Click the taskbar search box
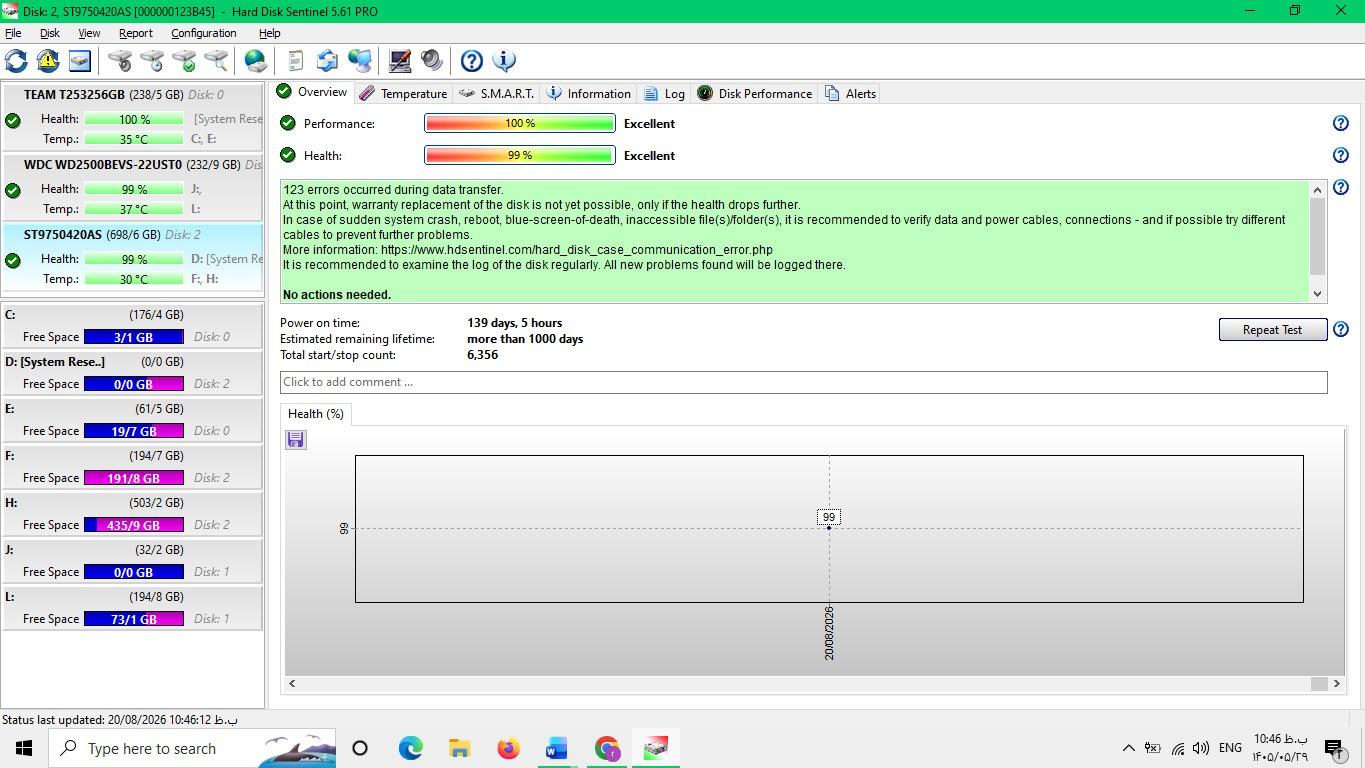 tap(192, 748)
